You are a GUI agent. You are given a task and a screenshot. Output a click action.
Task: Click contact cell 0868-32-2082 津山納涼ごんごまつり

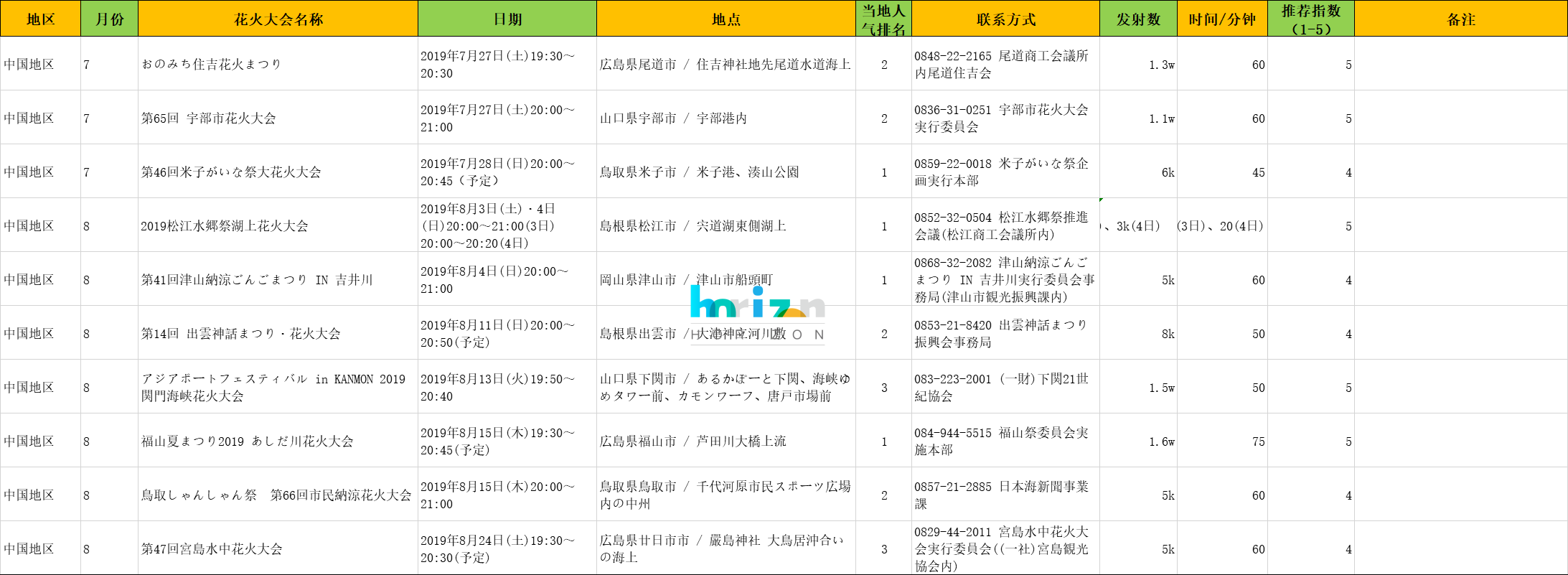pos(1005,279)
